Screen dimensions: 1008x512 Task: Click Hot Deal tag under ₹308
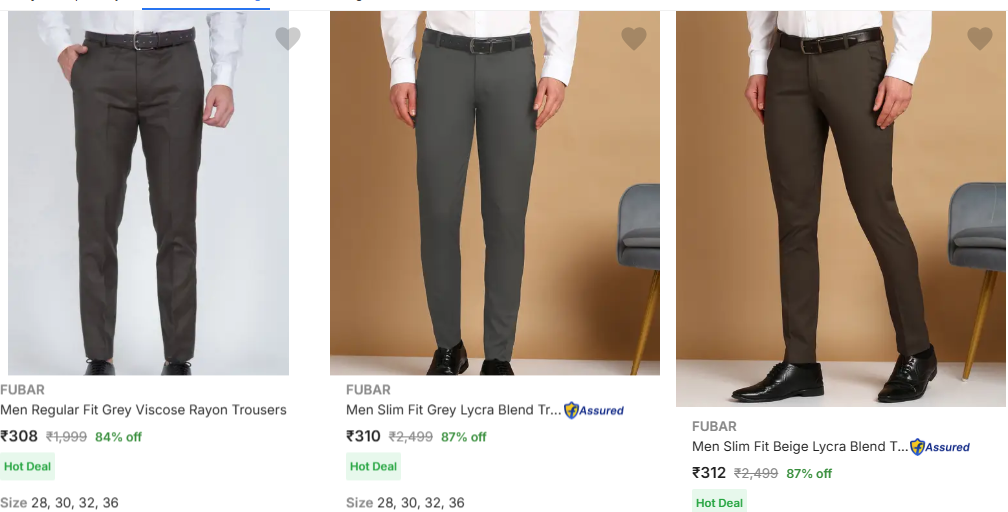tap(28, 466)
